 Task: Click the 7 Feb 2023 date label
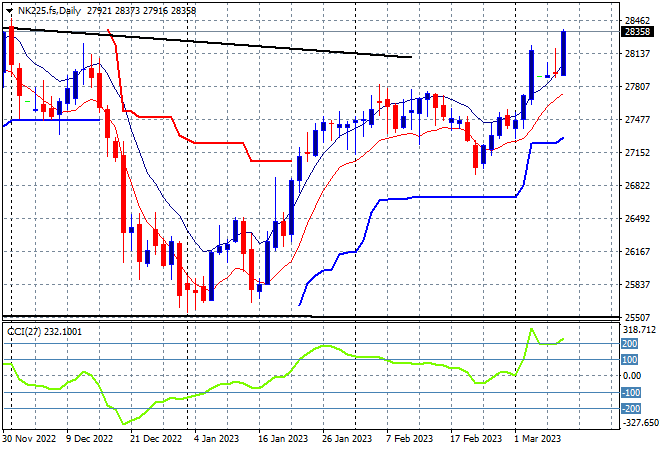410,439
